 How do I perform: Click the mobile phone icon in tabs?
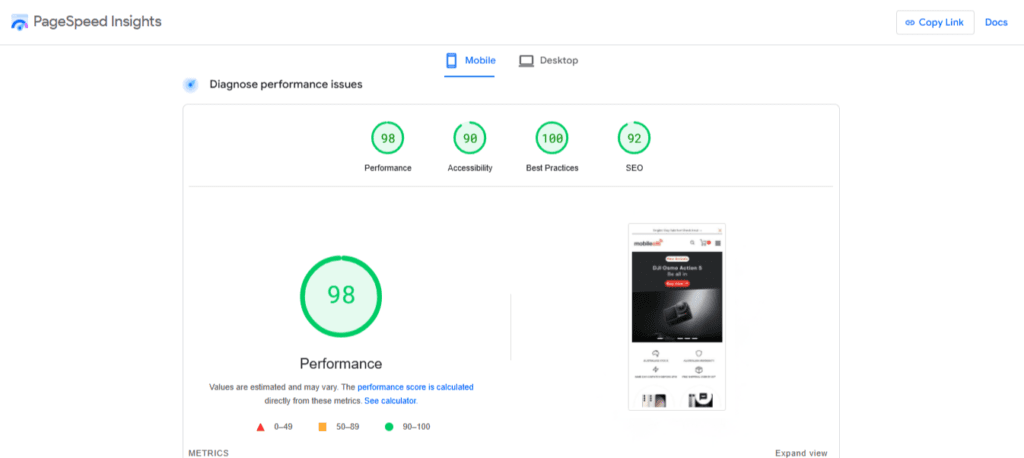tap(451, 60)
